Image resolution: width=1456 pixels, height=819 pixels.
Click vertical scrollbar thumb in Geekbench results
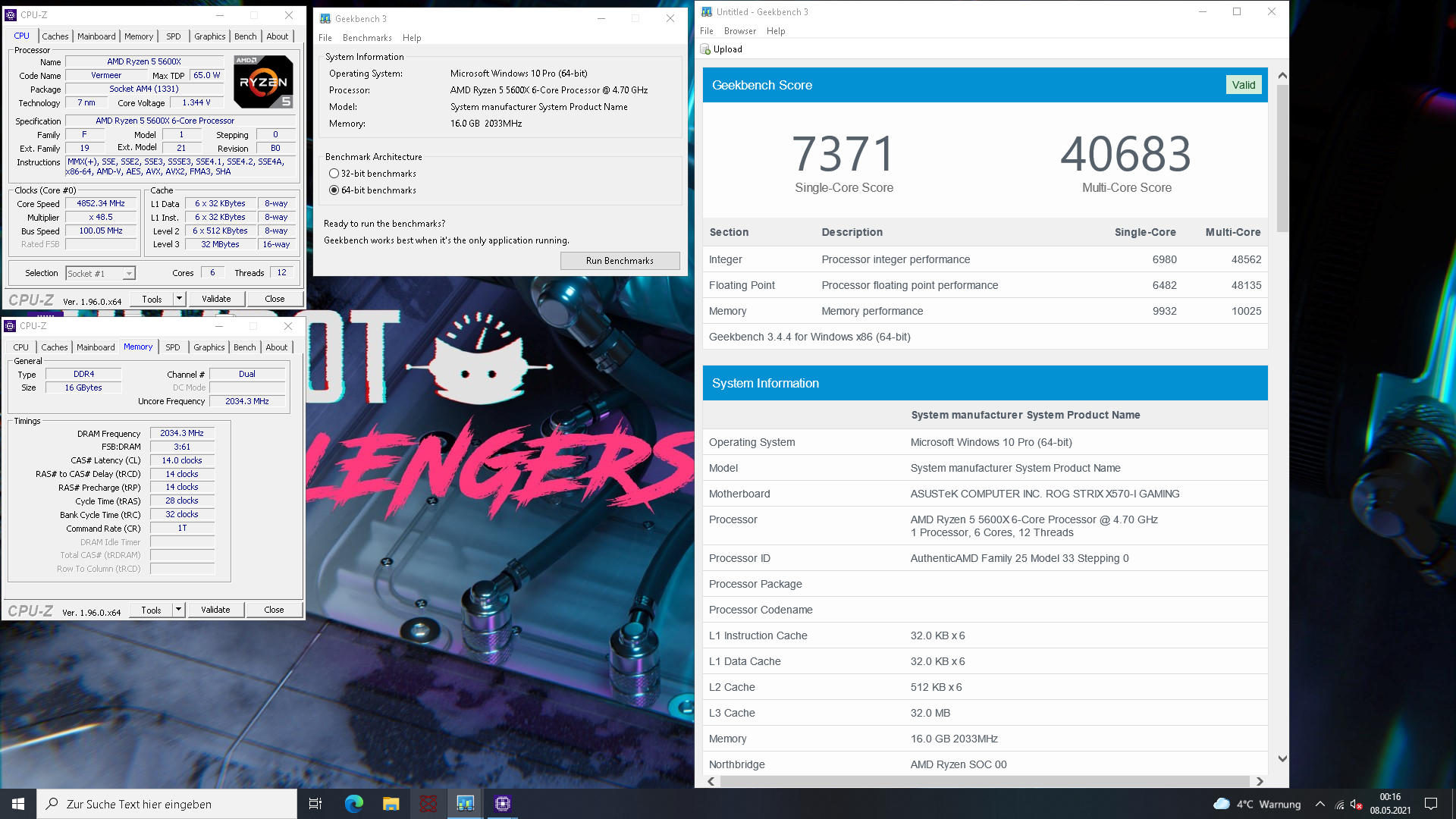[x=1282, y=158]
